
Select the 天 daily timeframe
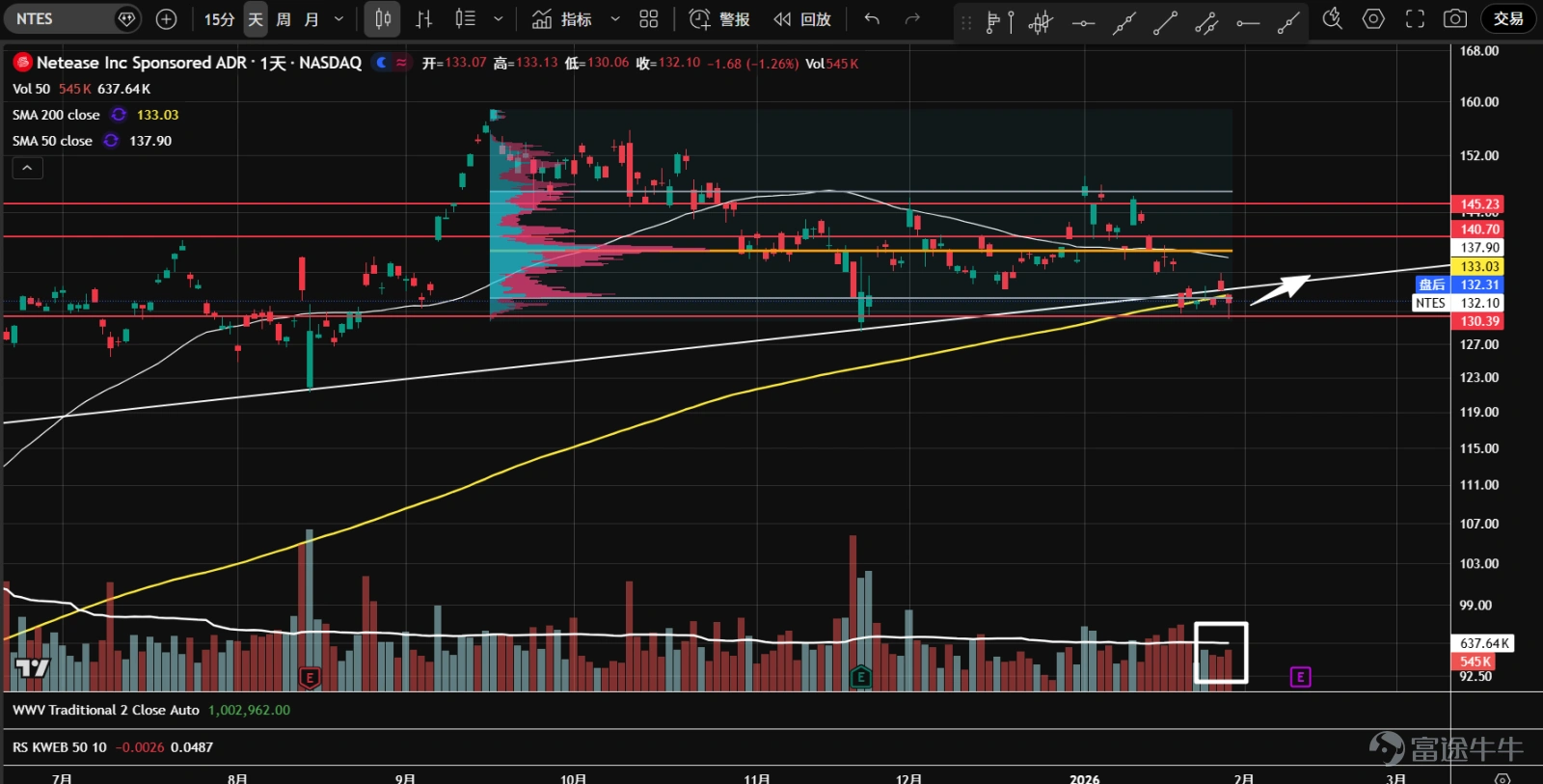coord(256,19)
